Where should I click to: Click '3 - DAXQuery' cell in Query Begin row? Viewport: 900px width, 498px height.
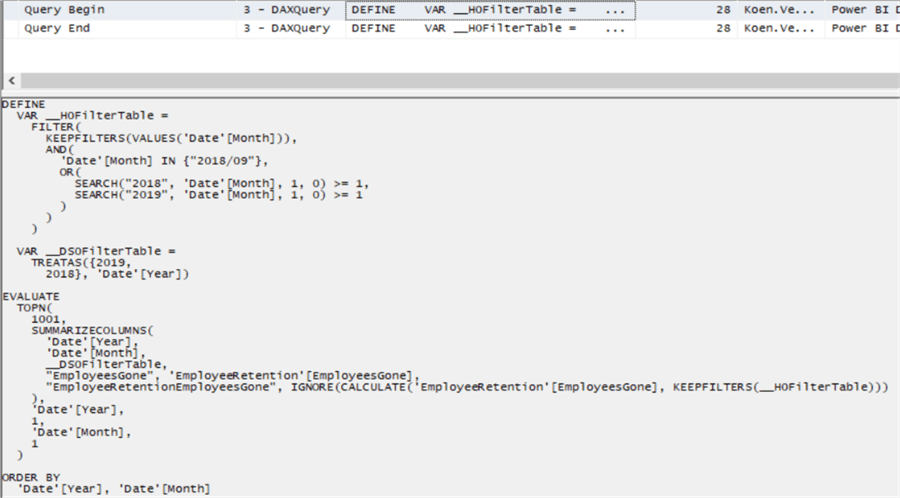(286, 10)
